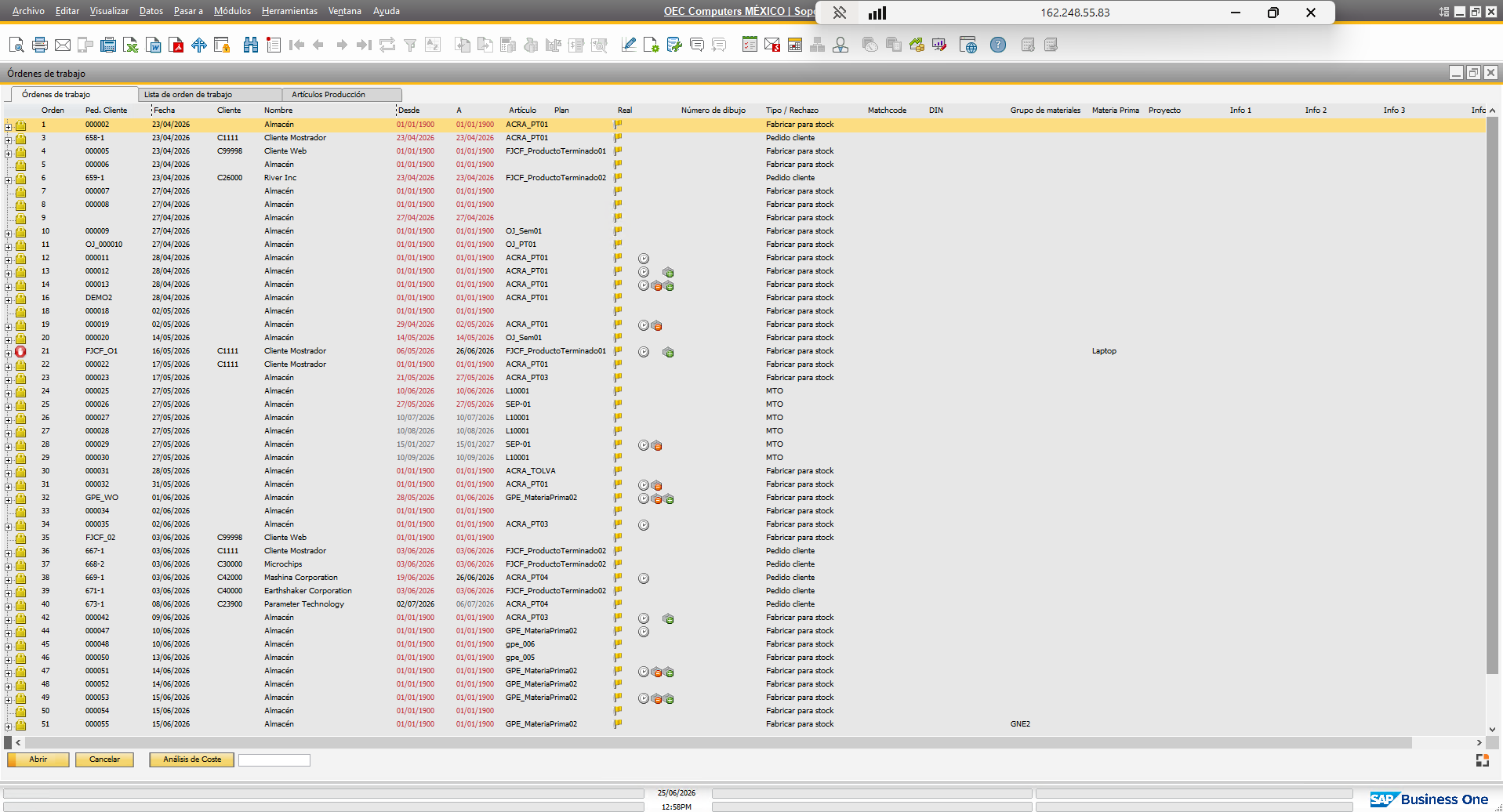Open the green checklist task icon
This screenshot has width=1503, height=812.
point(750,45)
